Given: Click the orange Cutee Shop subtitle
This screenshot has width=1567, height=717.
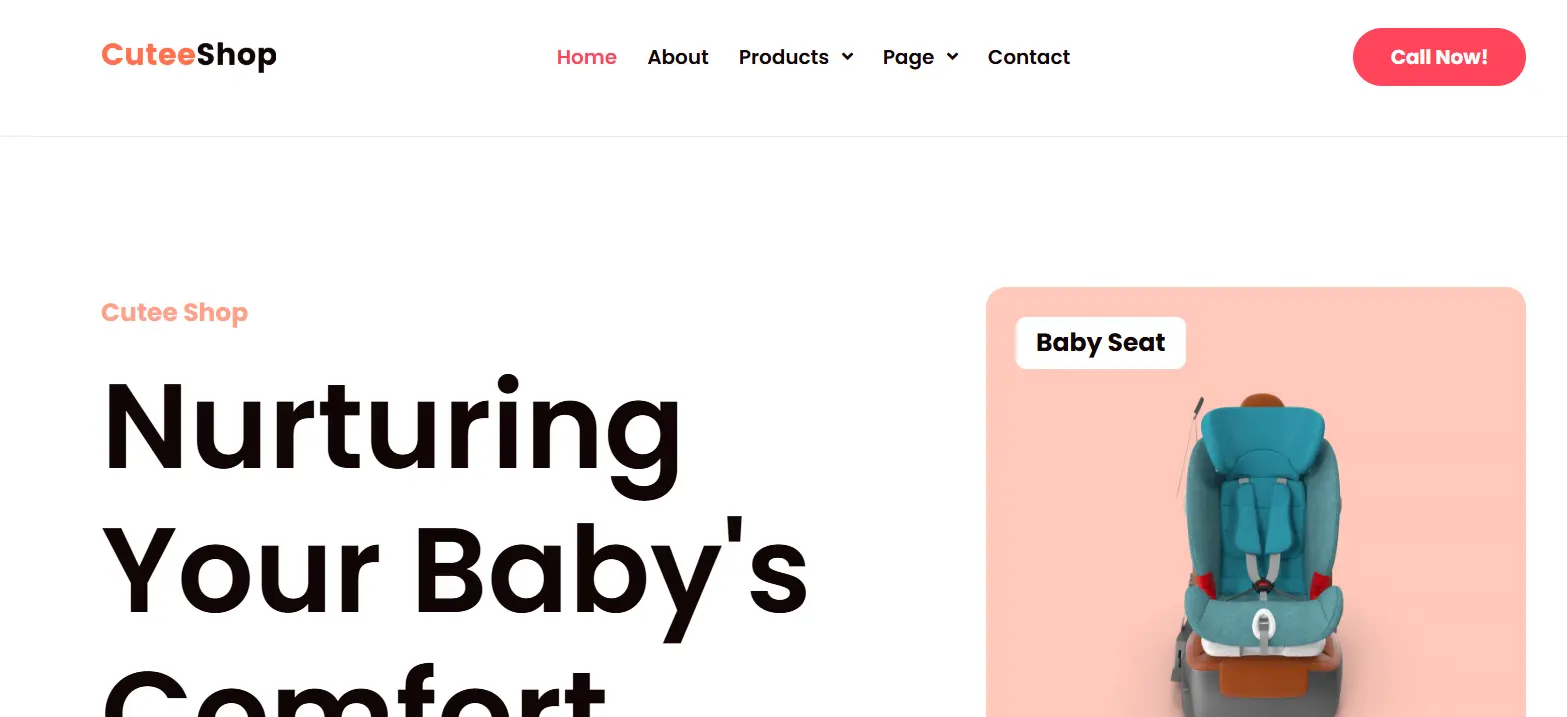Looking at the screenshot, I should (174, 313).
